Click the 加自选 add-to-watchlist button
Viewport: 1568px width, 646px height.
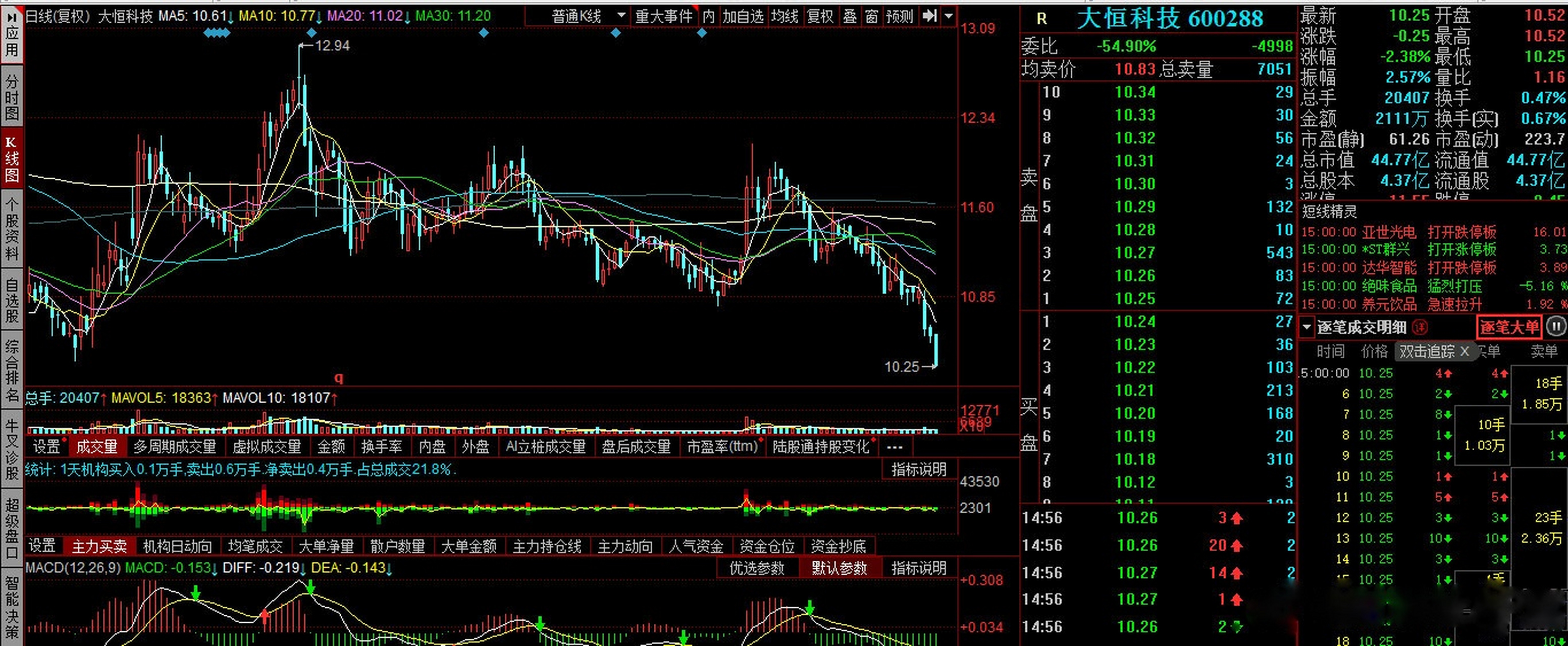point(743,17)
